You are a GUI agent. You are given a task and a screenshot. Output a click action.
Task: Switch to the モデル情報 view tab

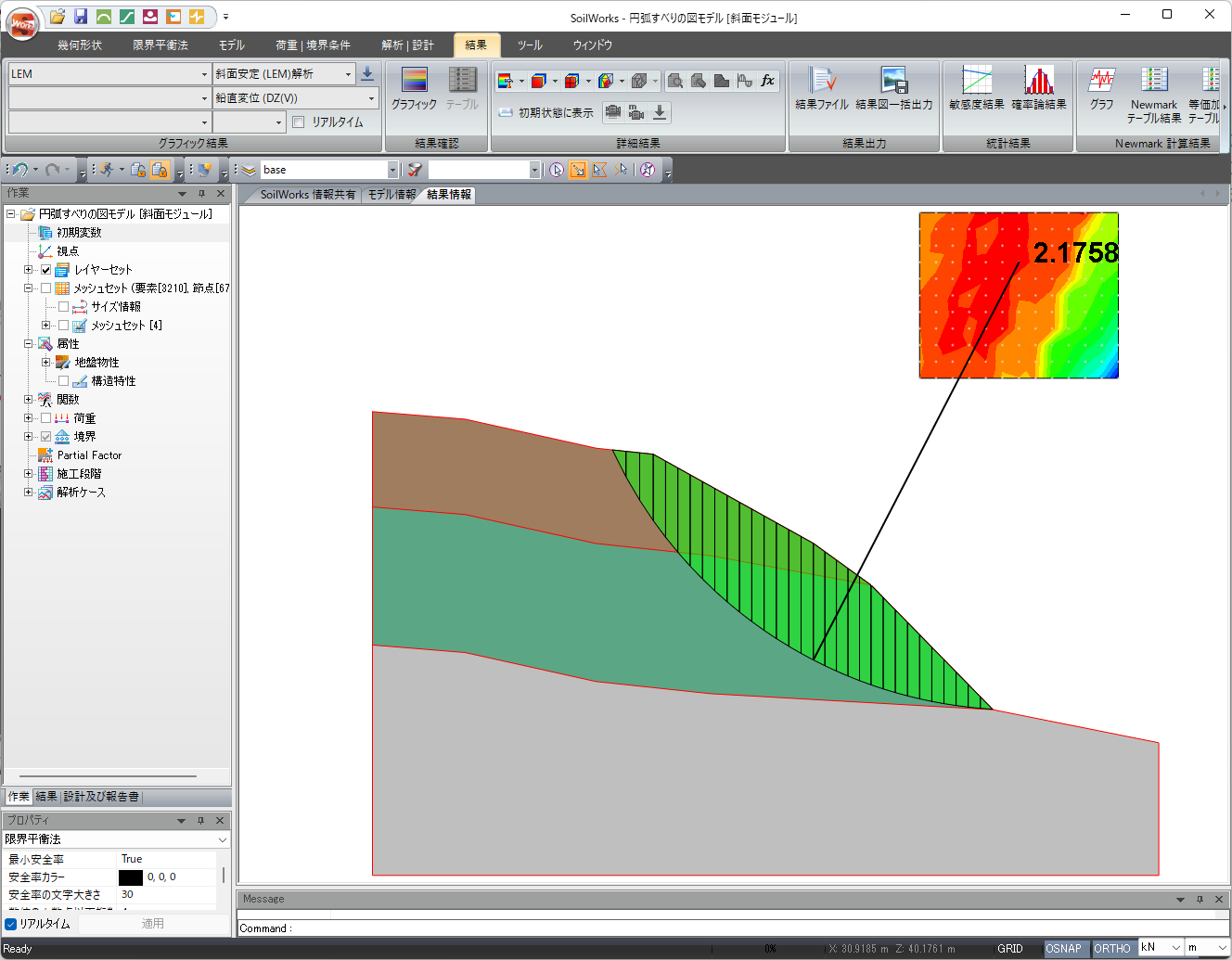pyautogui.click(x=391, y=195)
